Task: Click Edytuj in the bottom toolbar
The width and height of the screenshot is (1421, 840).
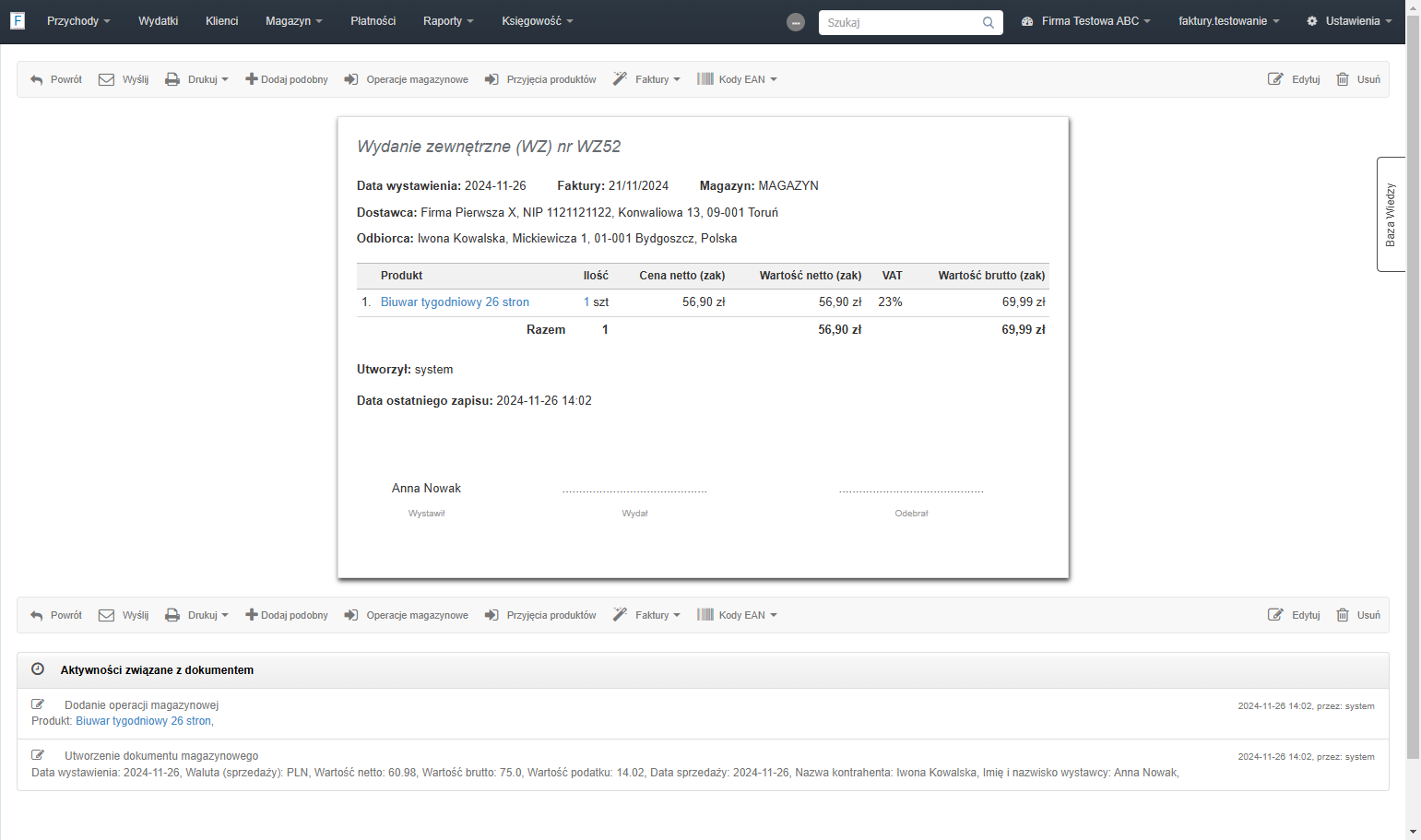Action: 1294,615
